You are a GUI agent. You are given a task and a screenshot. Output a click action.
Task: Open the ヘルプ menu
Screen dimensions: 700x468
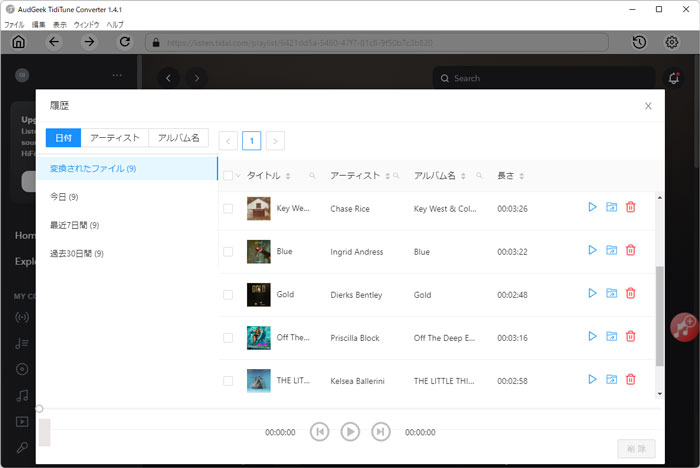pos(115,25)
